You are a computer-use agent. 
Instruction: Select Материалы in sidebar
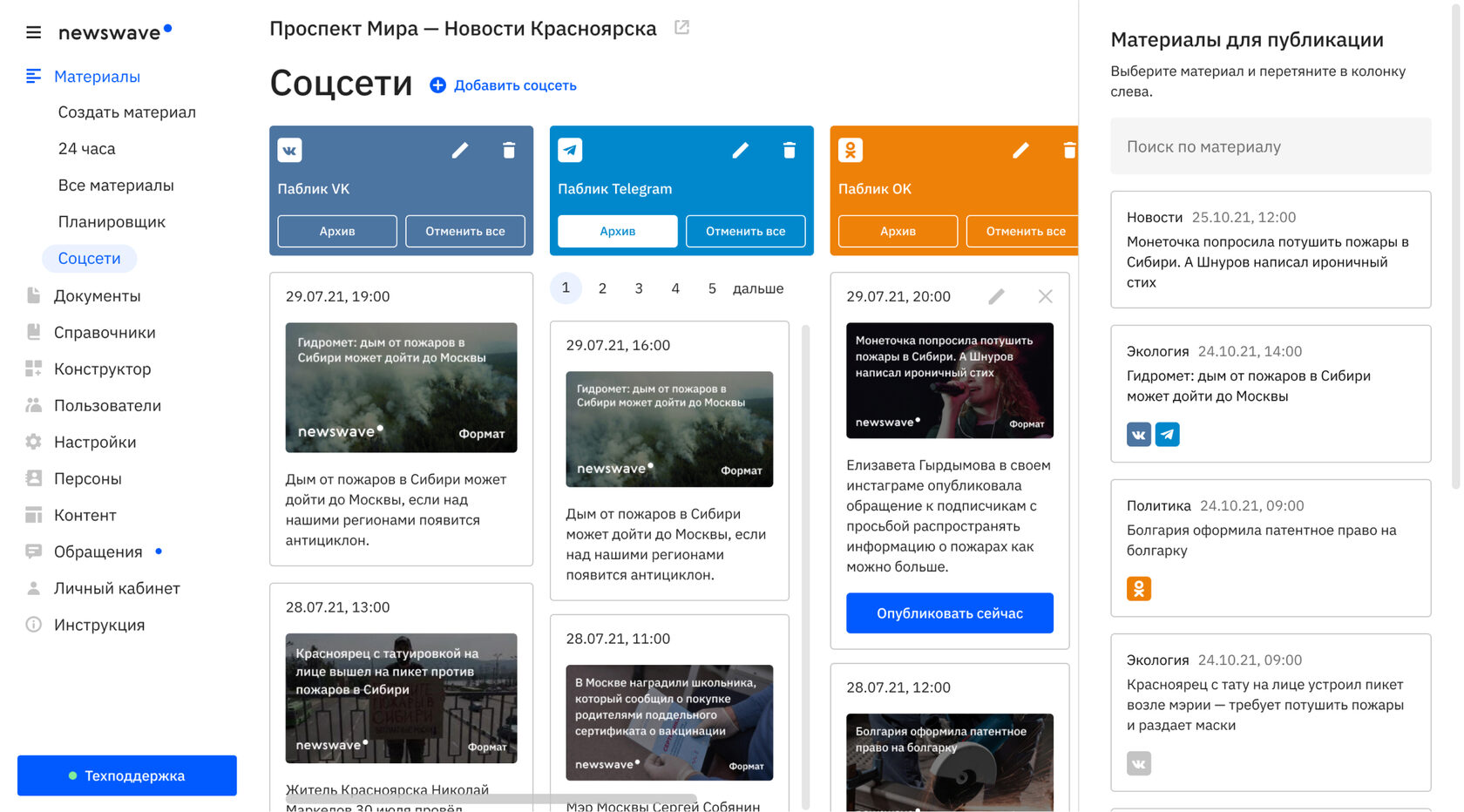[x=97, y=77]
